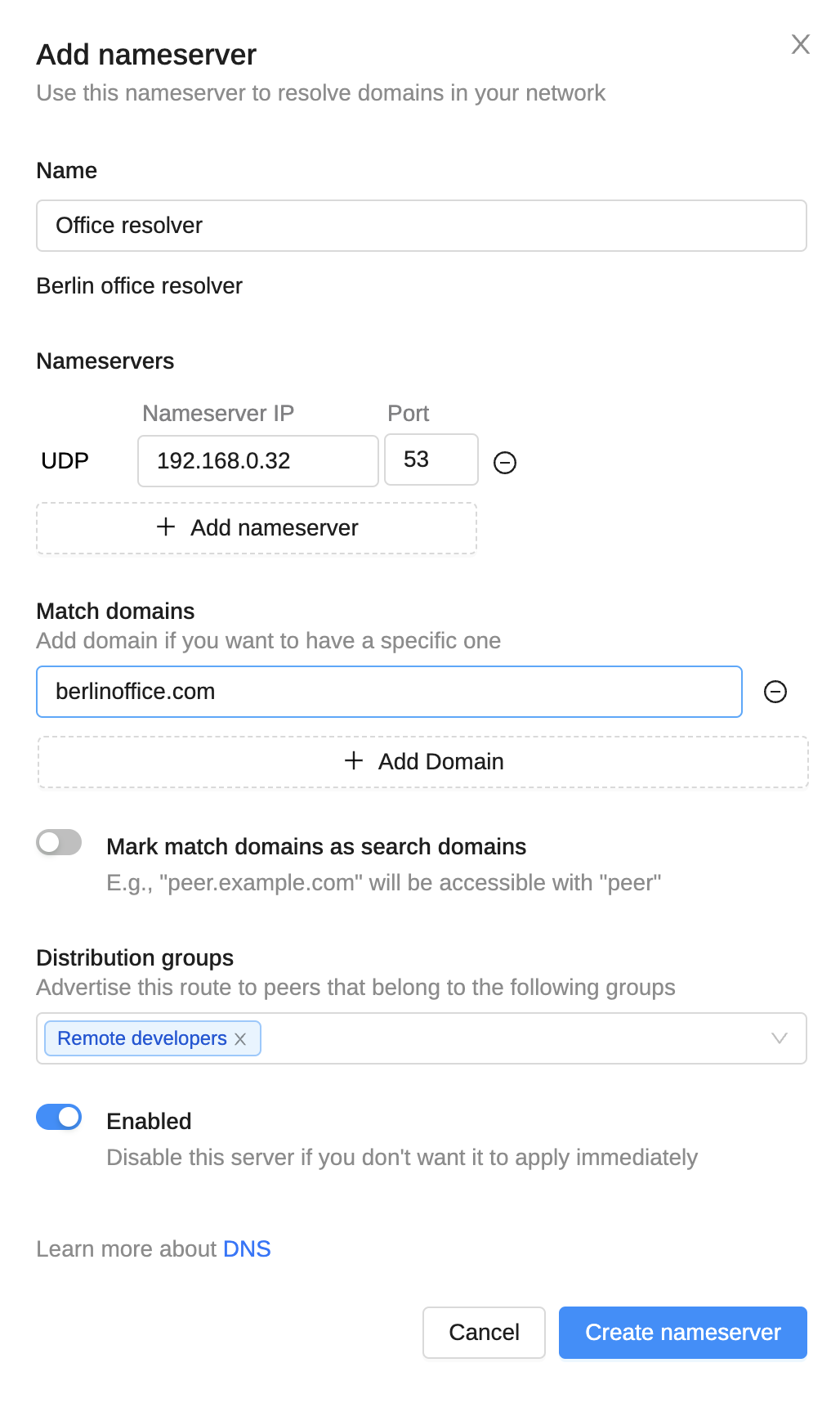Toggle Mark match domains as search domains
Screen dimensions: 840x1403
59,842
